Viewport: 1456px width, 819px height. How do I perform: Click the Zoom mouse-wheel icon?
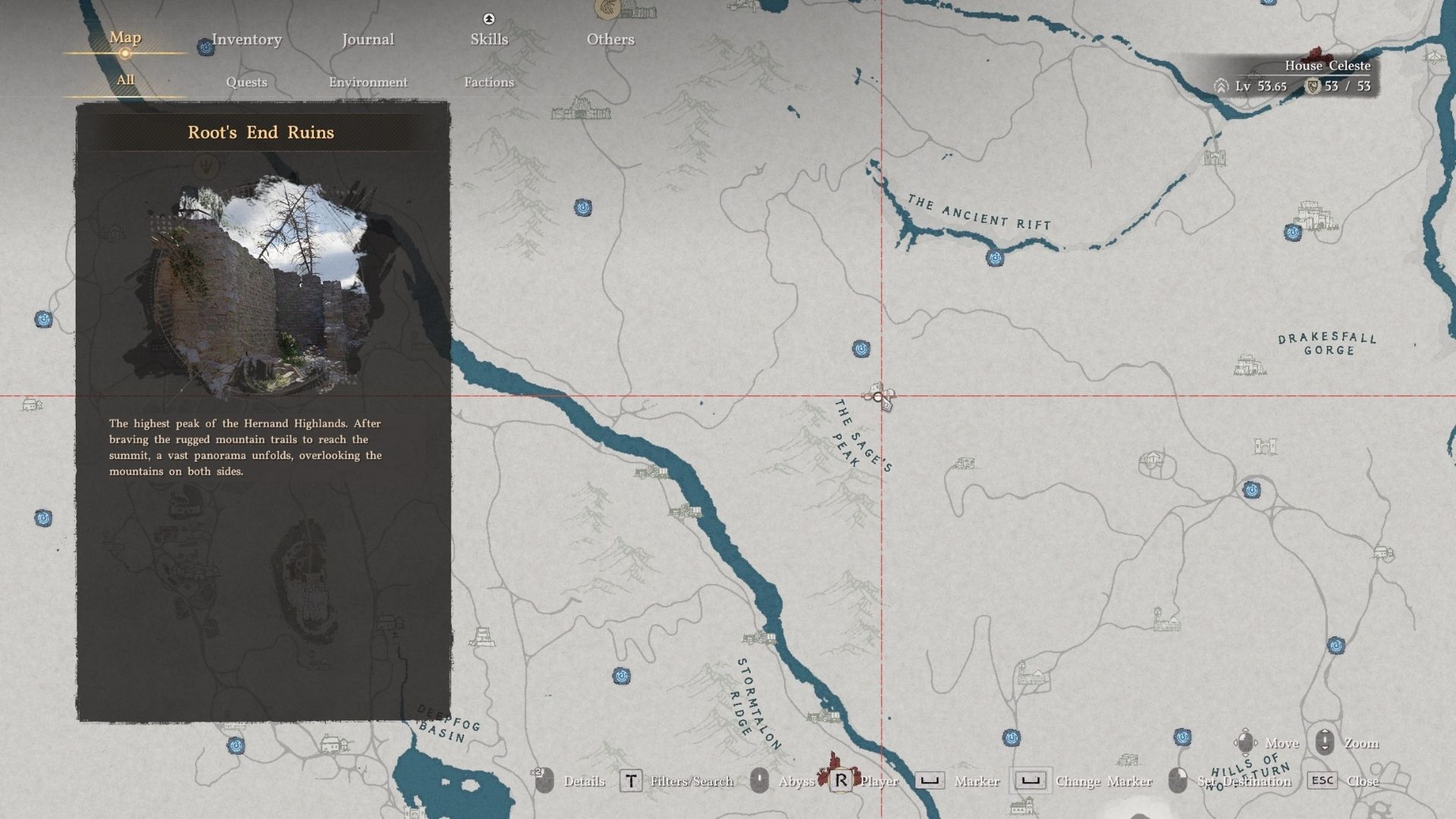pyautogui.click(x=1325, y=742)
